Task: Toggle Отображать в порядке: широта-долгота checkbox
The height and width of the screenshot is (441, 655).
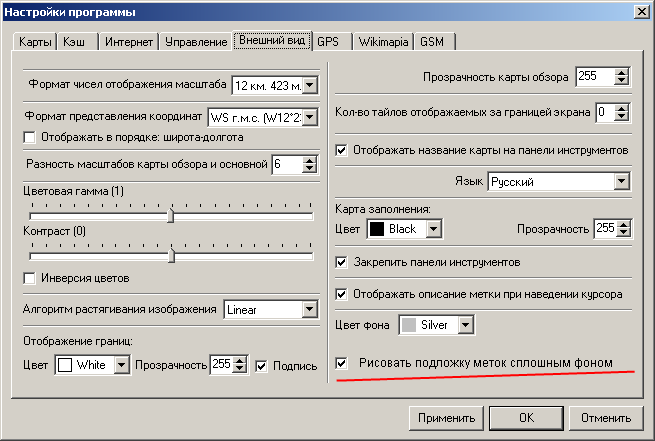Action: point(29,136)
